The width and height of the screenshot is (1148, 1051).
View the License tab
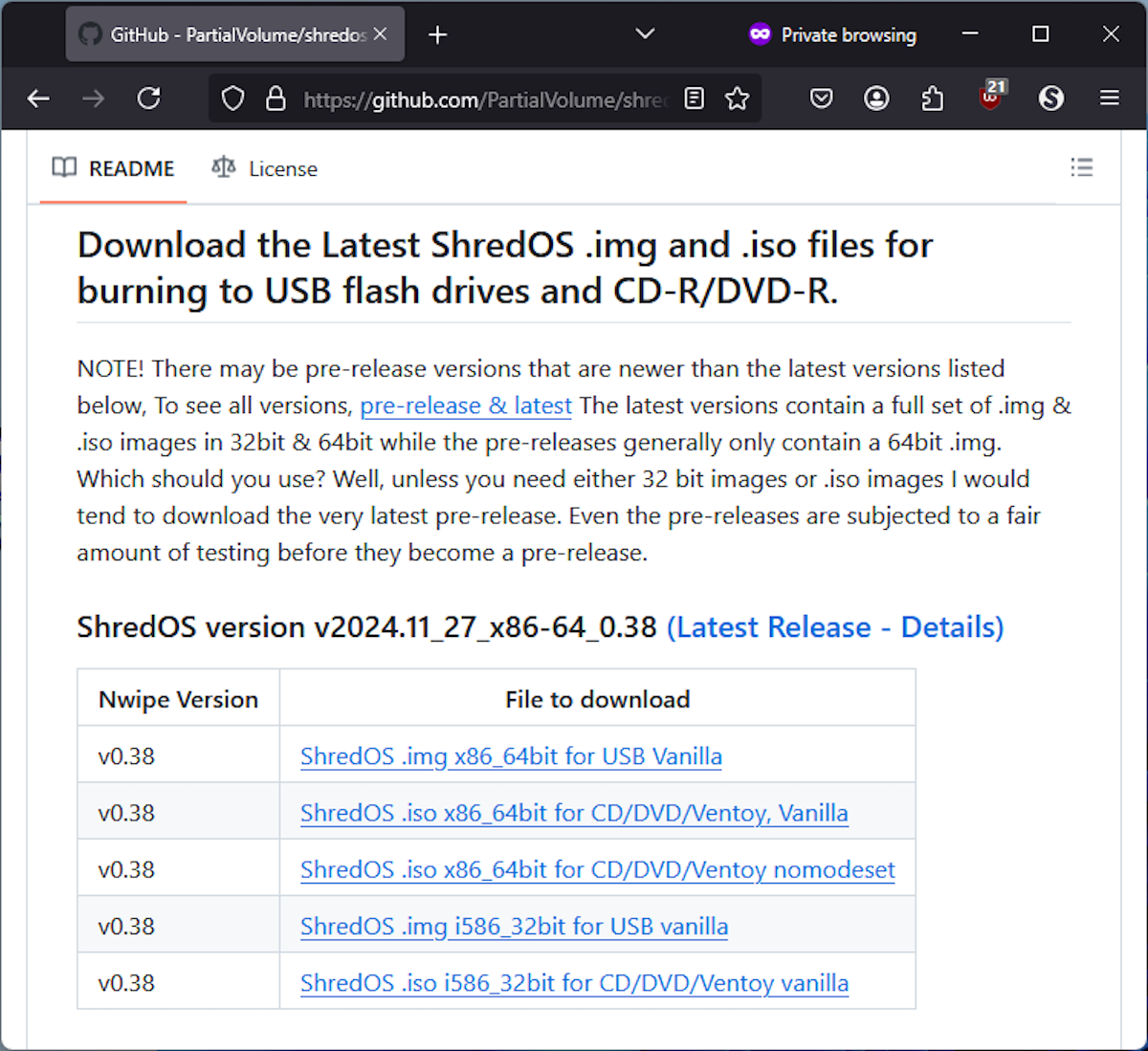264,168
